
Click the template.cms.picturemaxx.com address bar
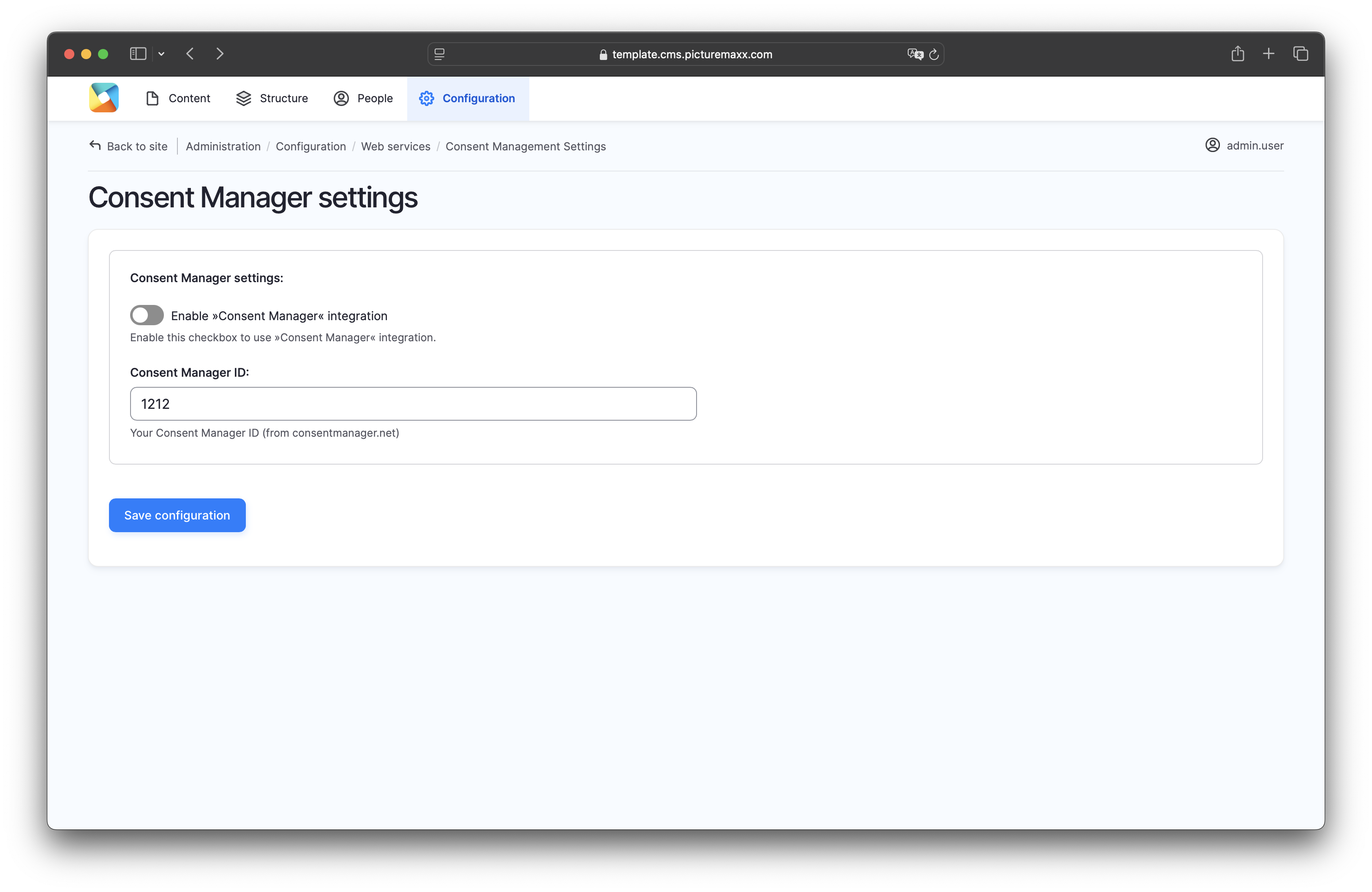point(686,54)
